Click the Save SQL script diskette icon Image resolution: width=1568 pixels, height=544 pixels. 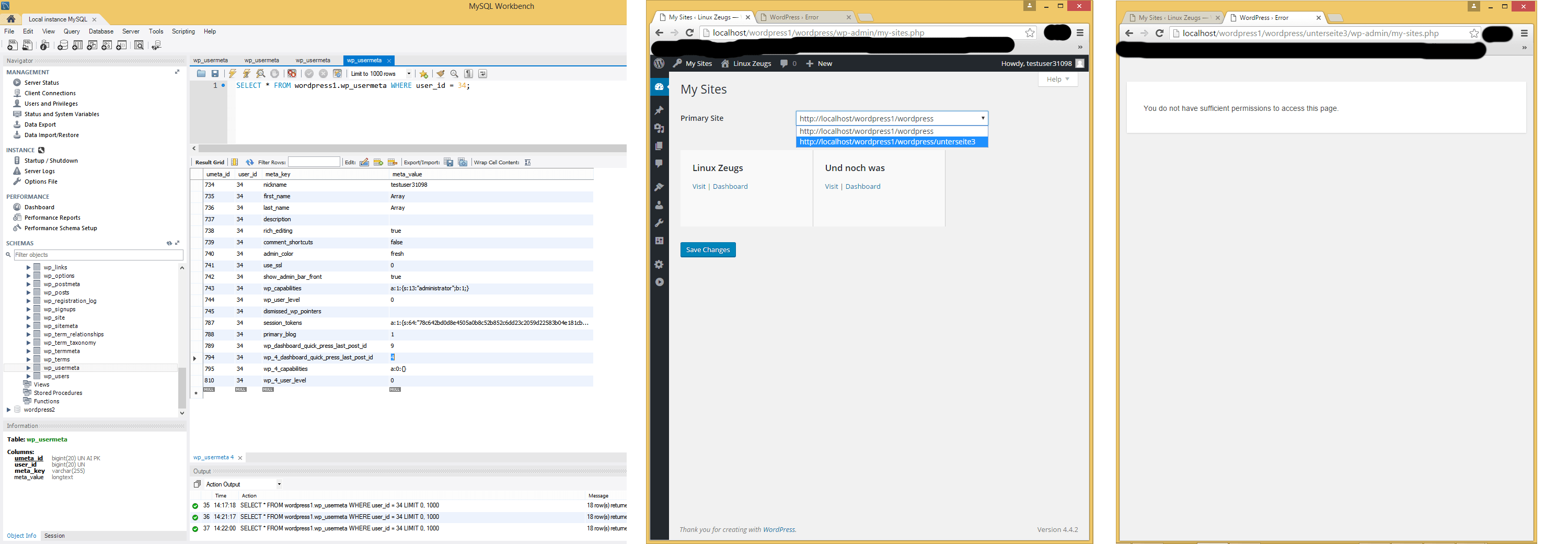tap(215, 73)
